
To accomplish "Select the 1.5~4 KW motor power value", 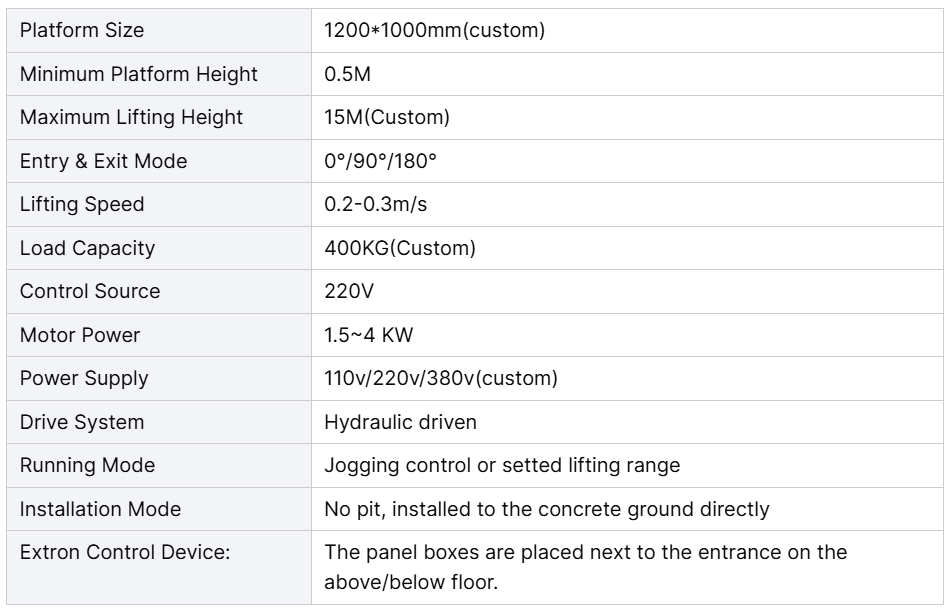I will pyautogui.click(x=369, y=335).
